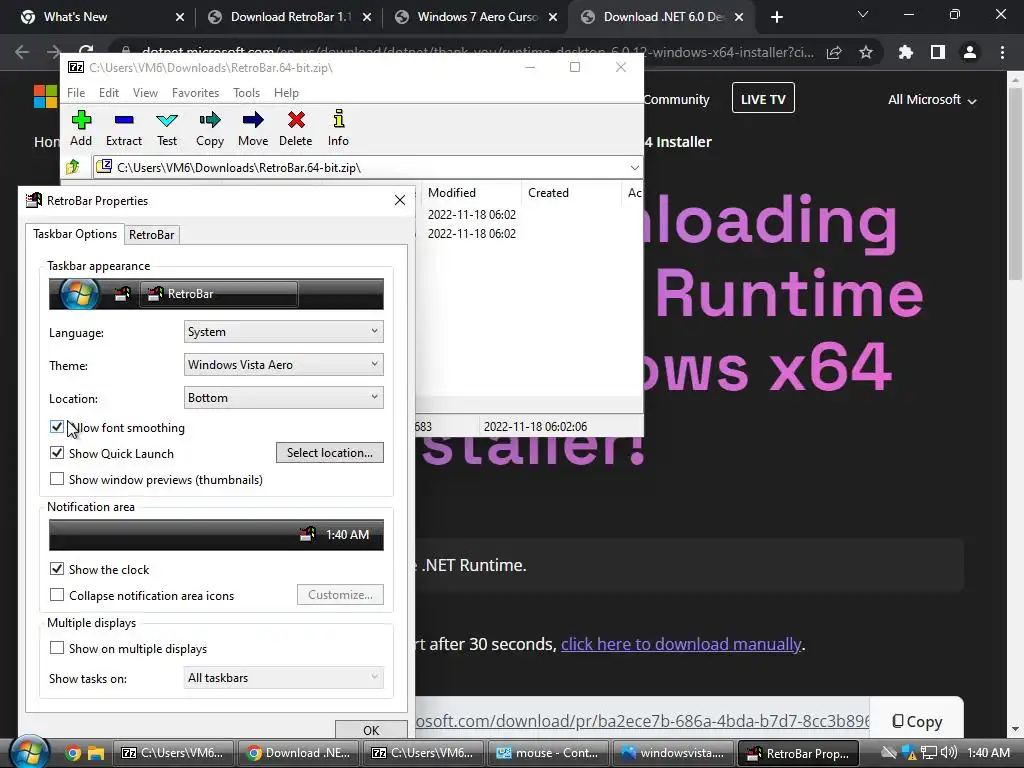Open 'mouse - Cont...' taskbar button
The width and height of the screenshot is (1024, 768).
pos(547,753)
